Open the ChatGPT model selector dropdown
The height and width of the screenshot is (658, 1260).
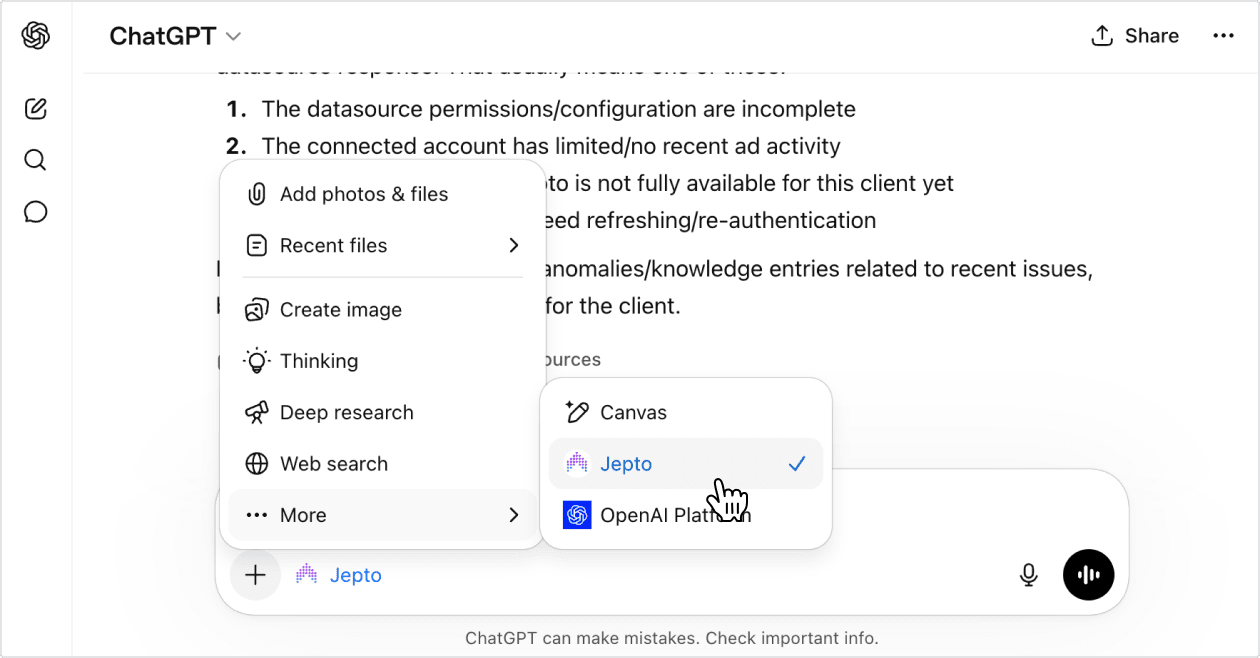click(x=175, y=36)
